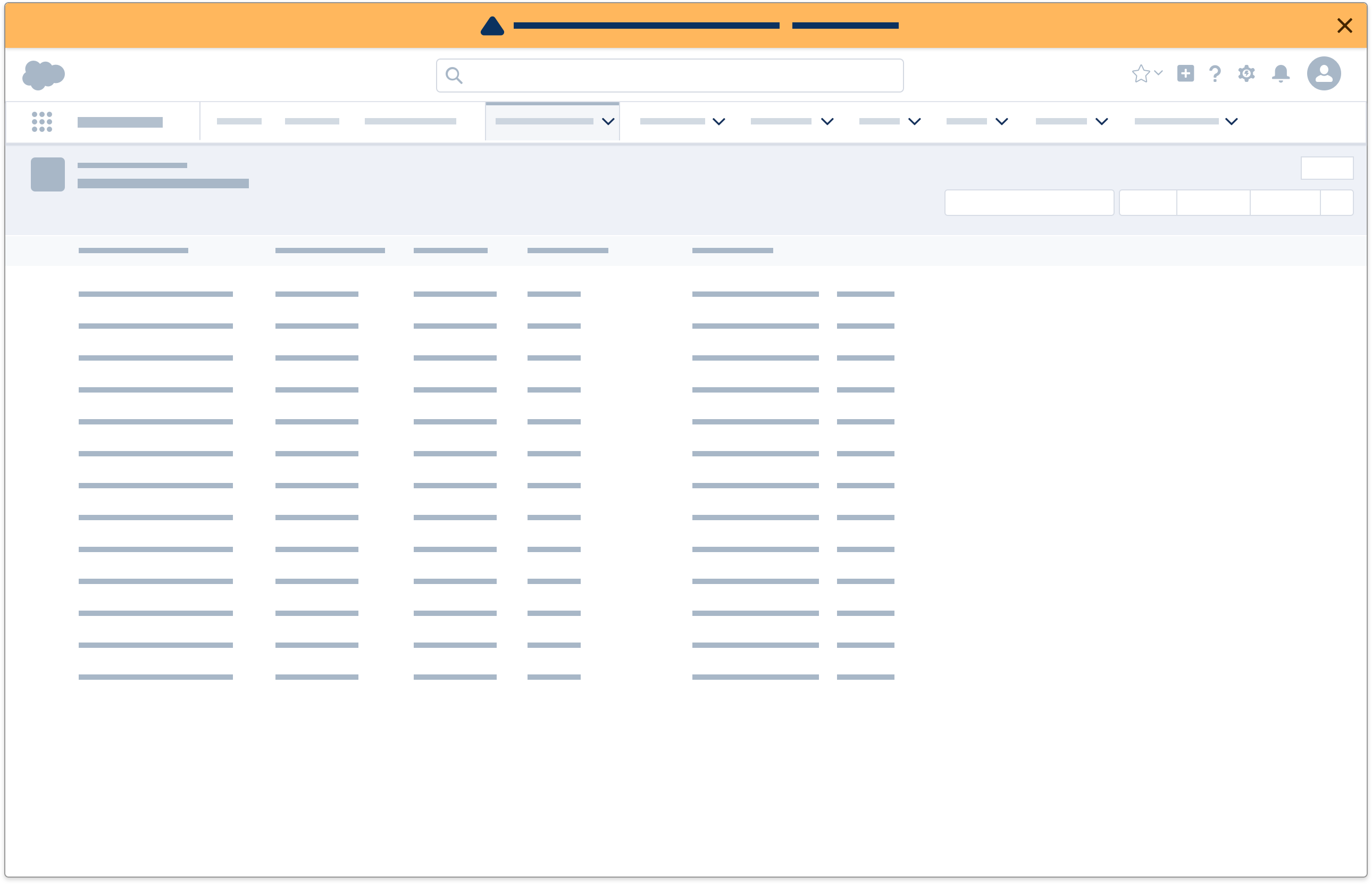Click the list view search box
1372x884 pixels.
pos(1029,202)
